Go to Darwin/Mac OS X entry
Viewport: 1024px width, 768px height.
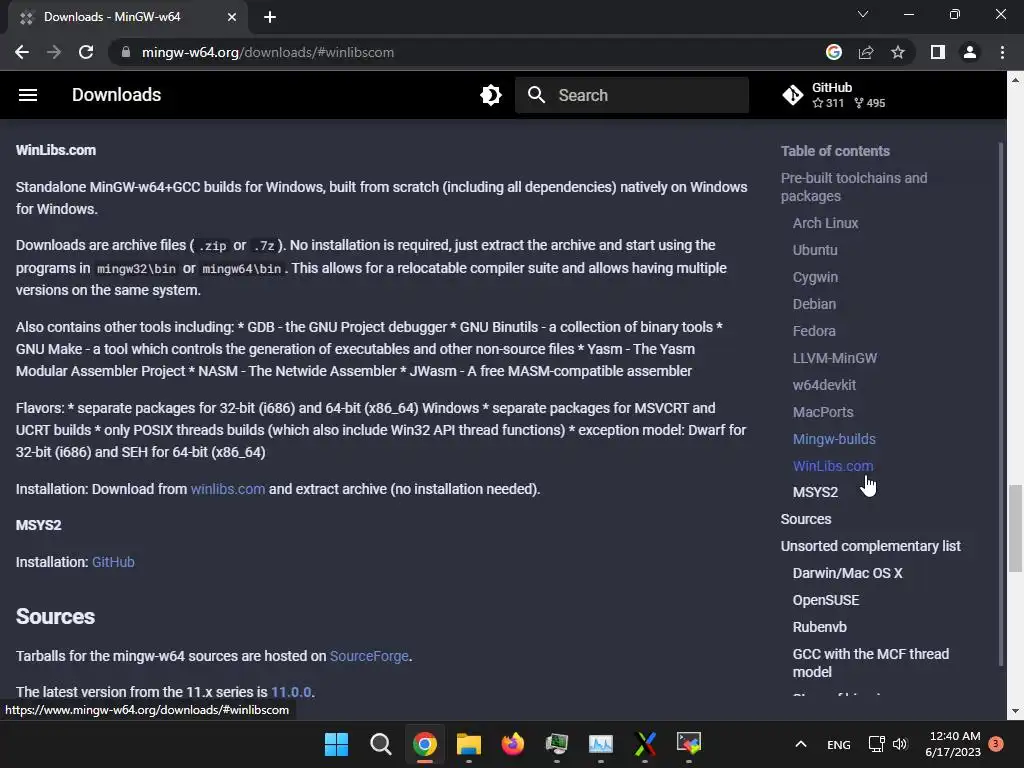(x=848, y=573)
